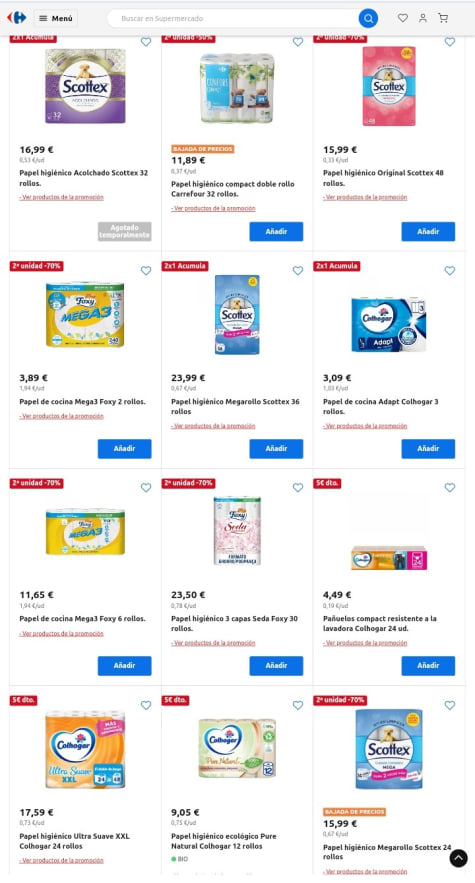
Task: Click the Carrefour logo icon
Action: click(17, 18)
